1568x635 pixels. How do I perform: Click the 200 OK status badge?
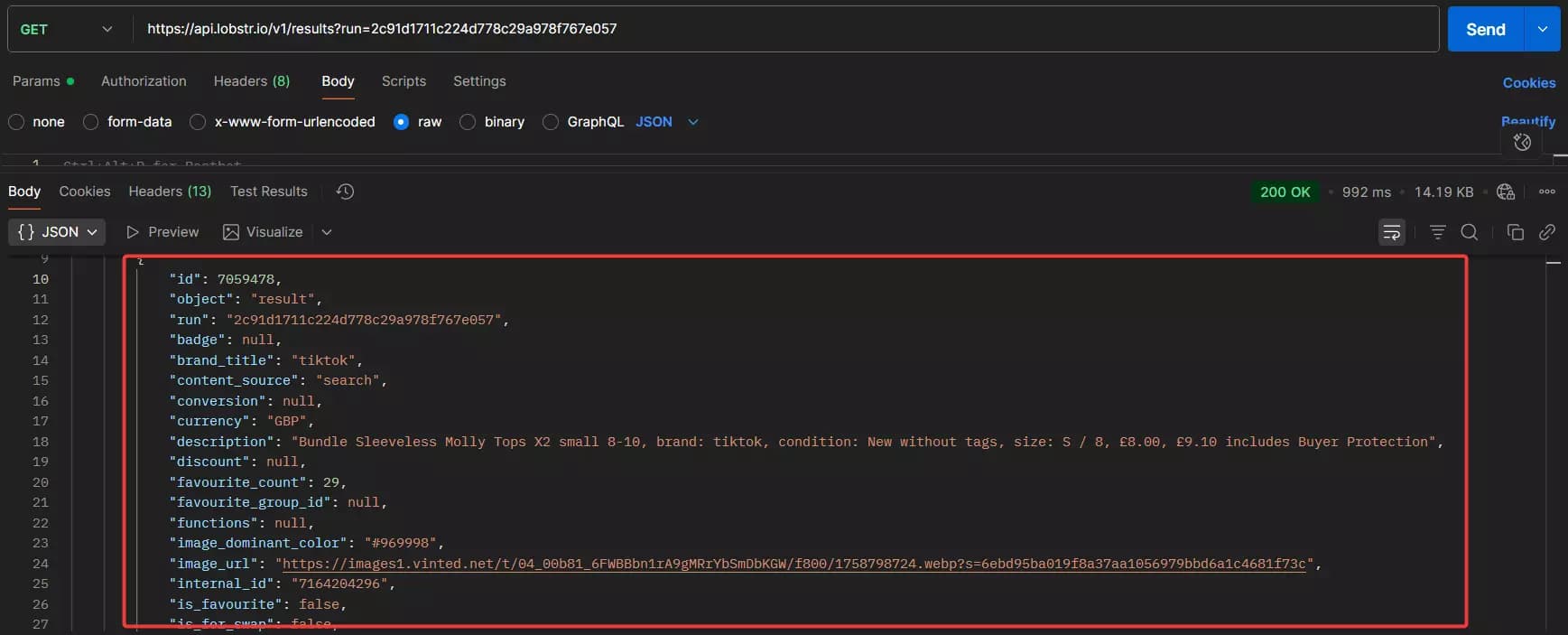(x=1285, y=191)
